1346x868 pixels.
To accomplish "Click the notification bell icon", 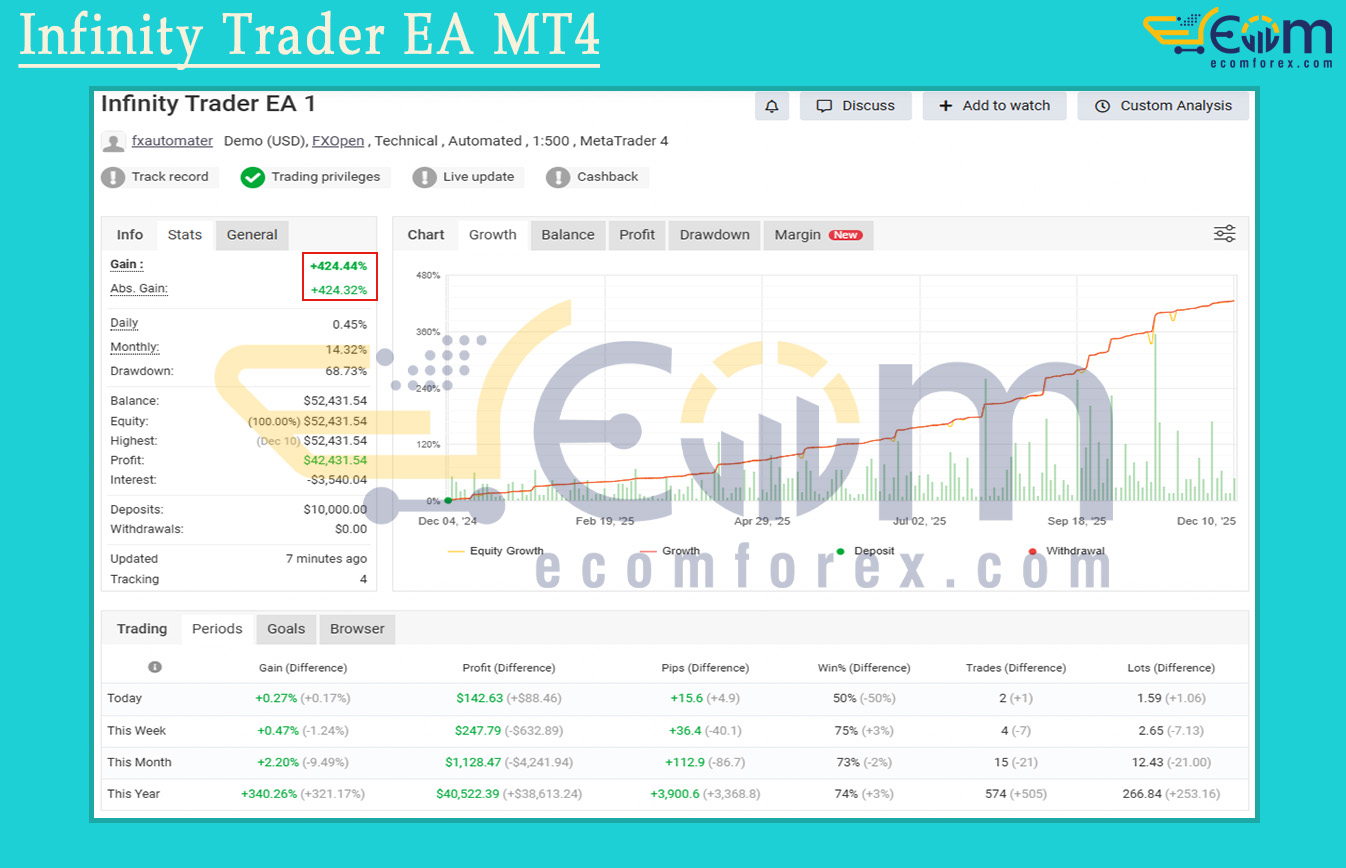I will pos(771,106).
